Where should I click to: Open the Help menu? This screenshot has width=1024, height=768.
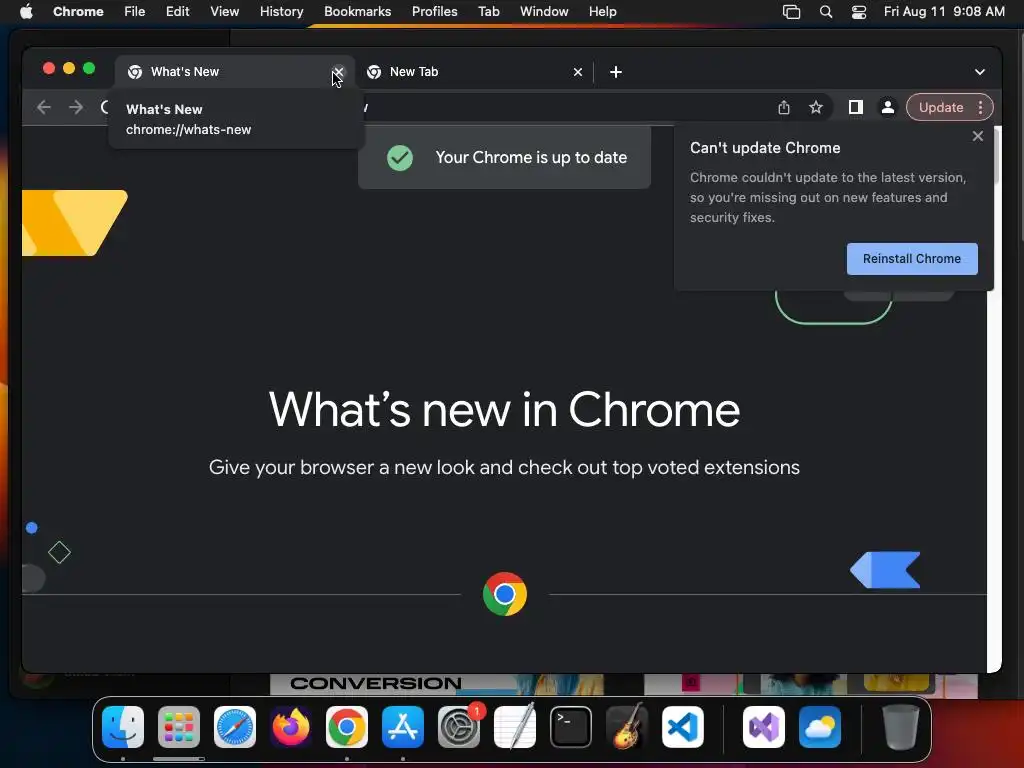602,12
